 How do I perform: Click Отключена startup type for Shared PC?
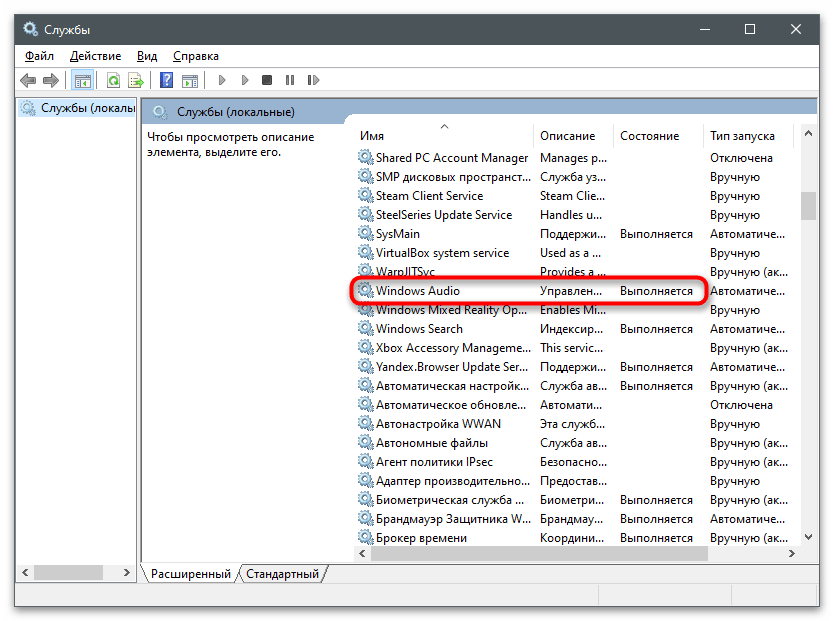coord(741,158)
